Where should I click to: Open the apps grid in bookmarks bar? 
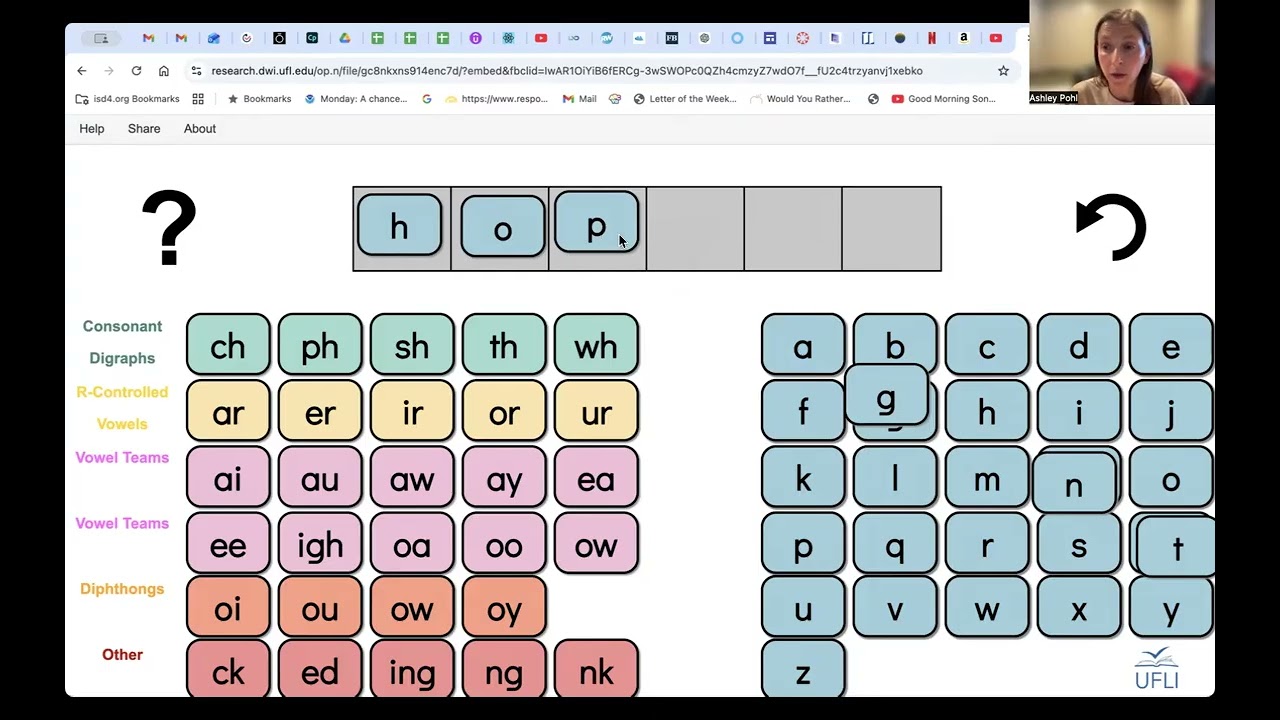click(x=198, y=99)
